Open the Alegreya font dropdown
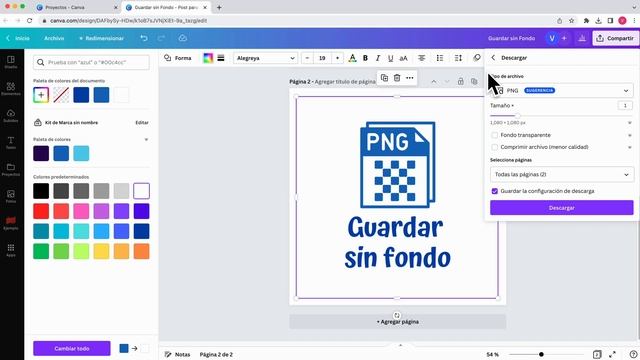640x360 pixels. (x=265, y=58)
